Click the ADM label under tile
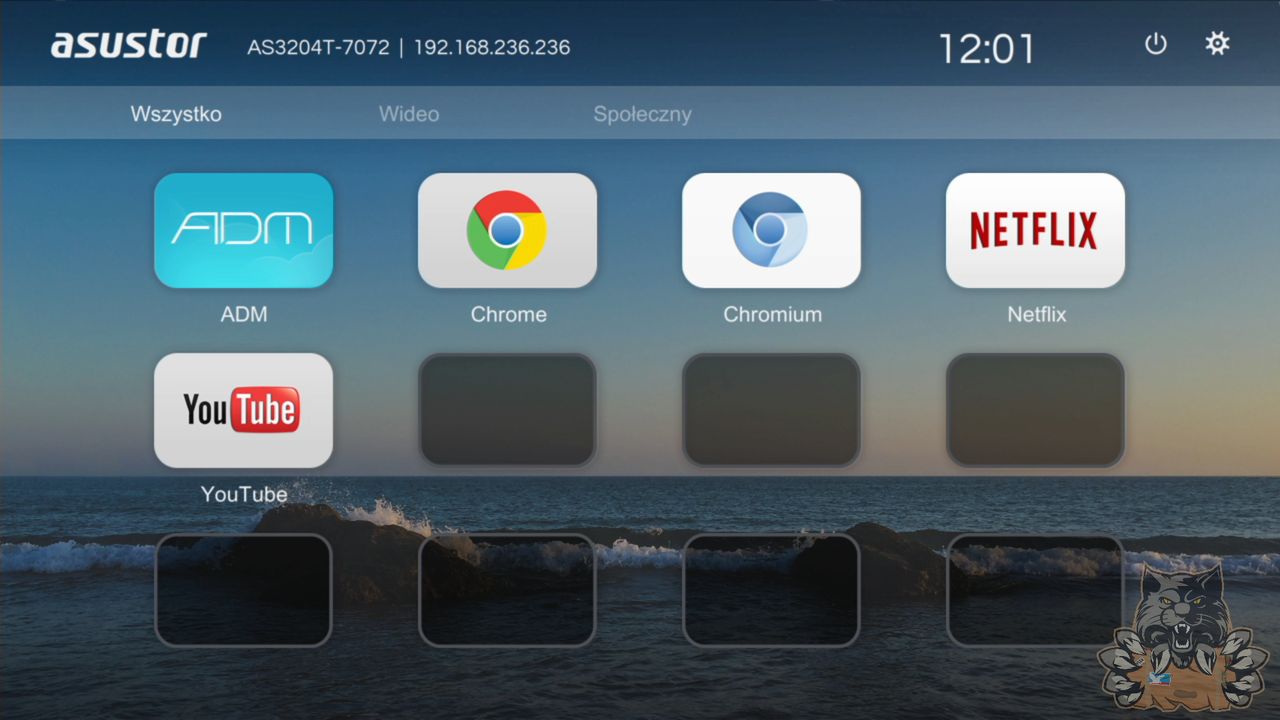This screenshot has height=720, width=1280. 244,314
